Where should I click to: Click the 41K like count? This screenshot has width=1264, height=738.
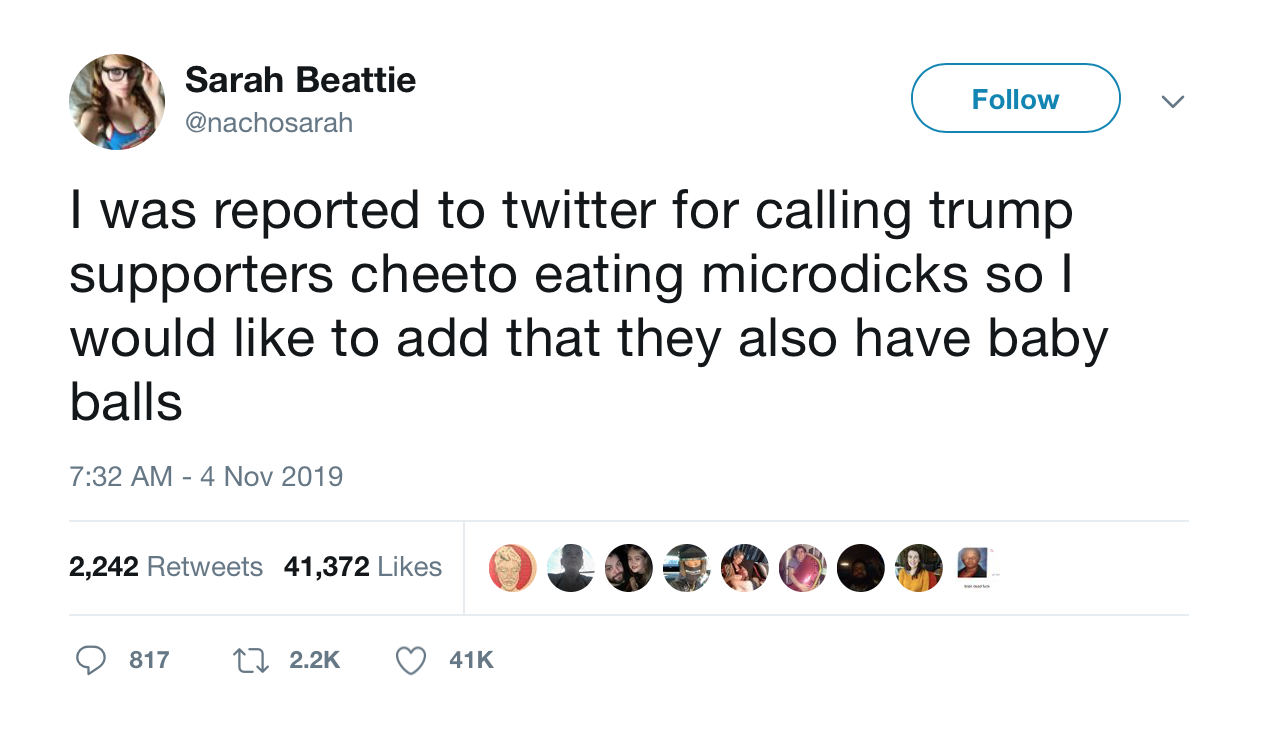(471, 660)
